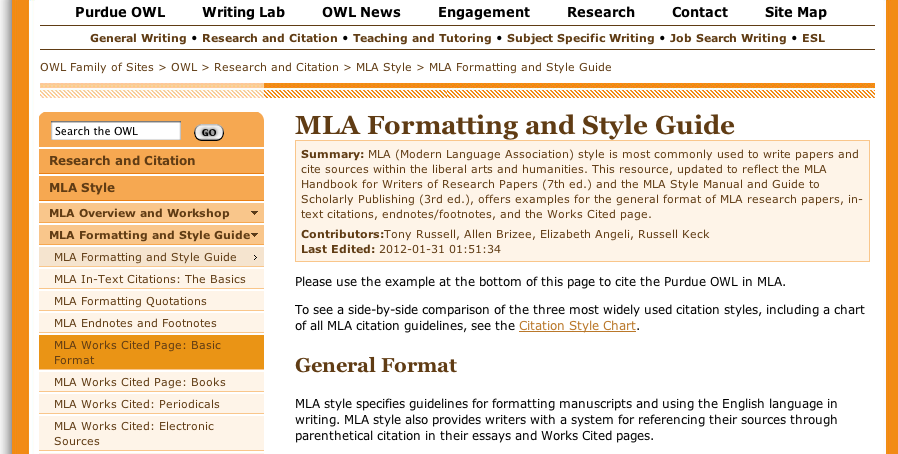Expand MLA Overview and Workshop dropdown arrow
Viewport: 898px width, 454px height.
coord(254,213)
